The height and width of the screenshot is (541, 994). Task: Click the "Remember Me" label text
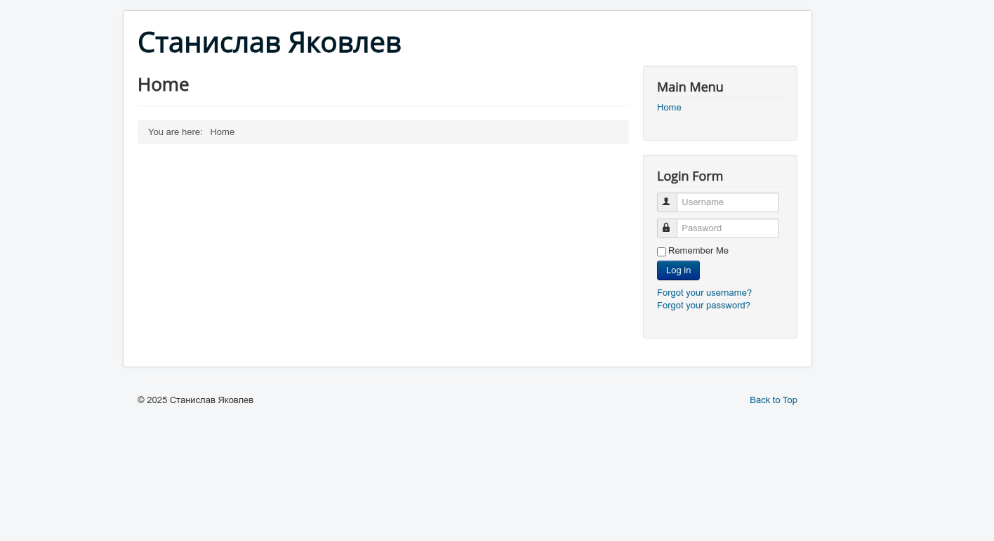click(698, 251)
